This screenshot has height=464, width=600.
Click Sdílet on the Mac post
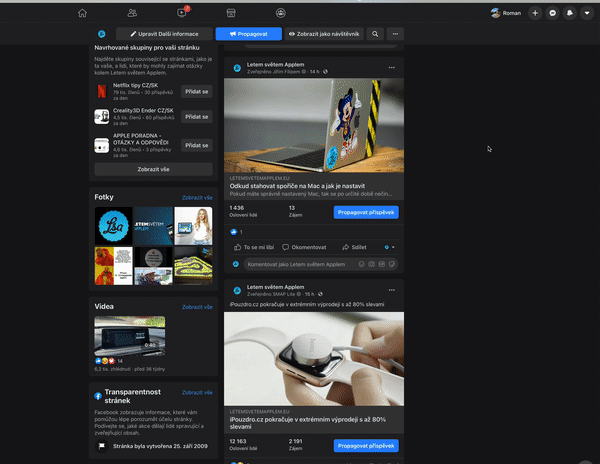tap(354, 247)
